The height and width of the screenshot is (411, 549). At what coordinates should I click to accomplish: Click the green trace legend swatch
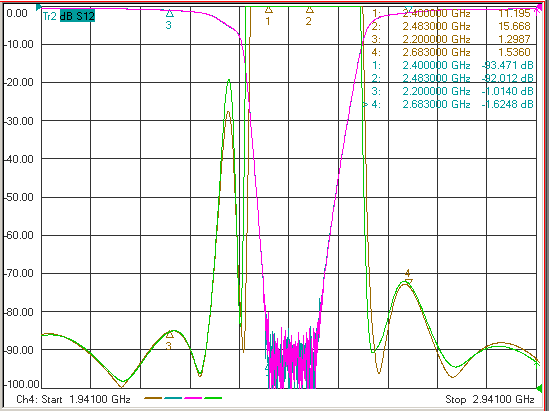213,398
